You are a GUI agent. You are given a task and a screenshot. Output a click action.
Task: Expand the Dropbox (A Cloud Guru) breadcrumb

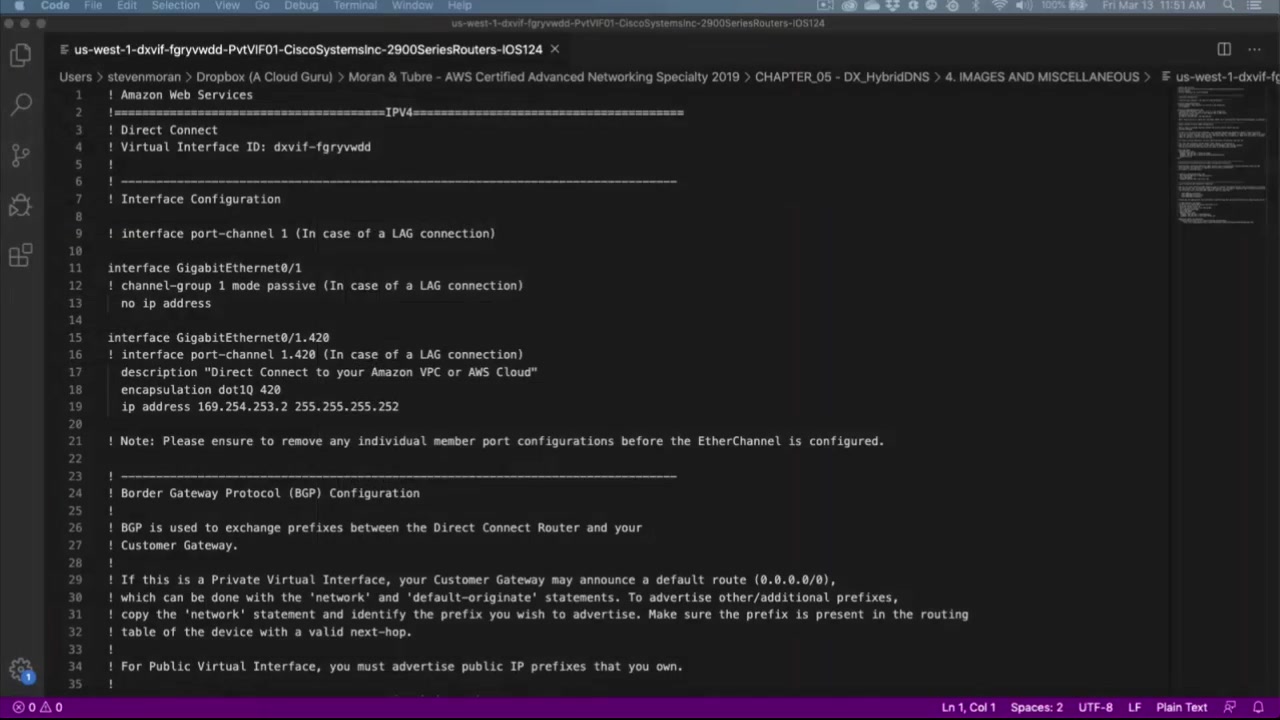point(264,77)
